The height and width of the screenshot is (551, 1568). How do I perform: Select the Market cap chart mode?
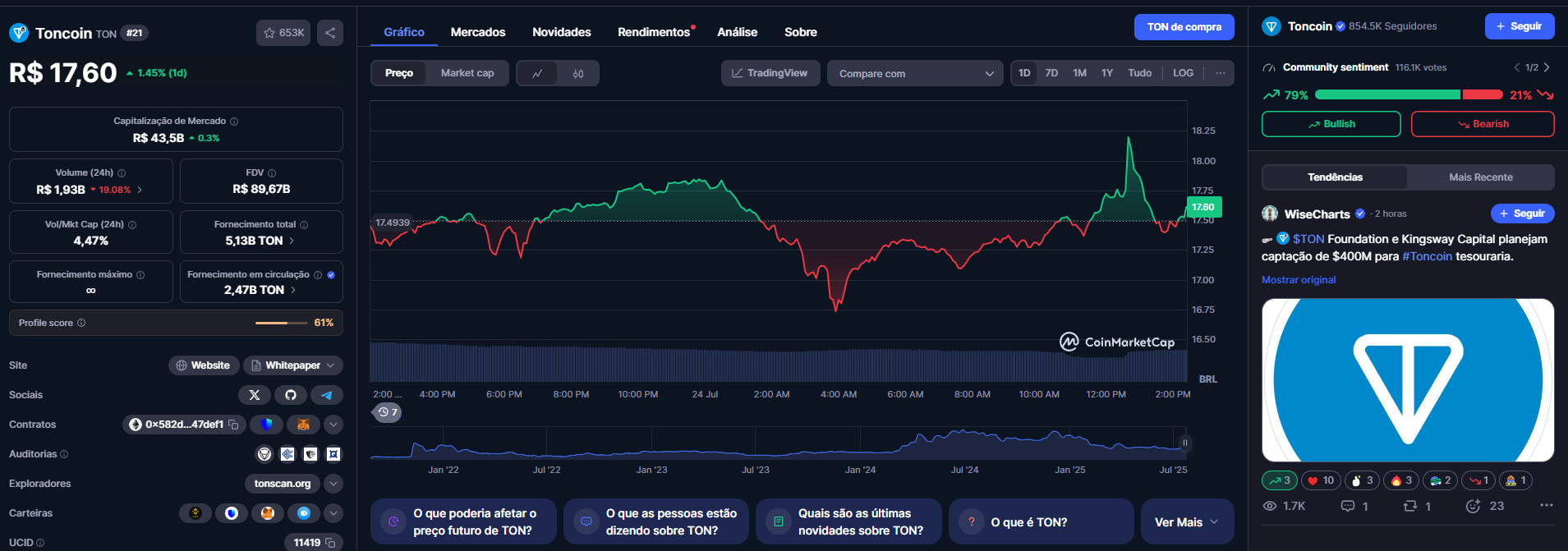click(467, 73)
